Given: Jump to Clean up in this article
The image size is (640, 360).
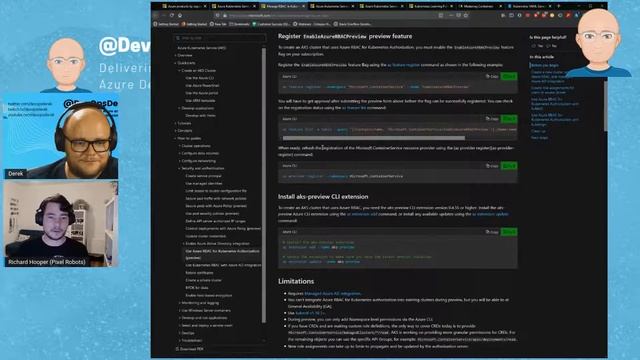Looking at the screenshot, I should pyautogui.click(x=538, y=131).
